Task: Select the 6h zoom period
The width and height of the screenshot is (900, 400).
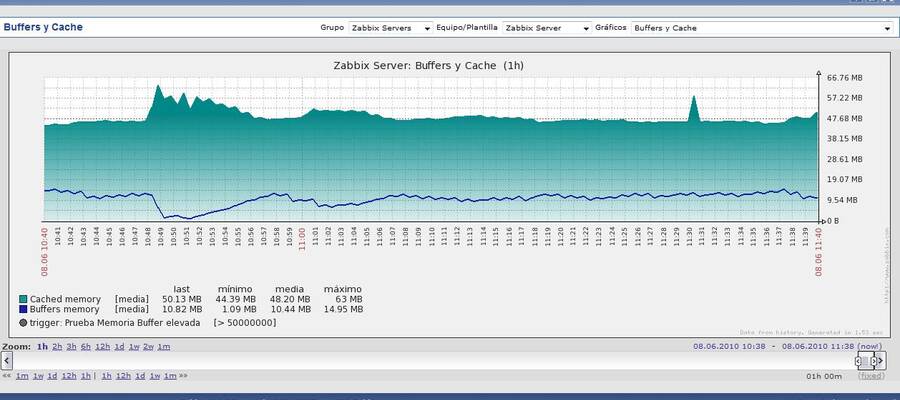Action: pyautogui.click(x=86, y=346)
